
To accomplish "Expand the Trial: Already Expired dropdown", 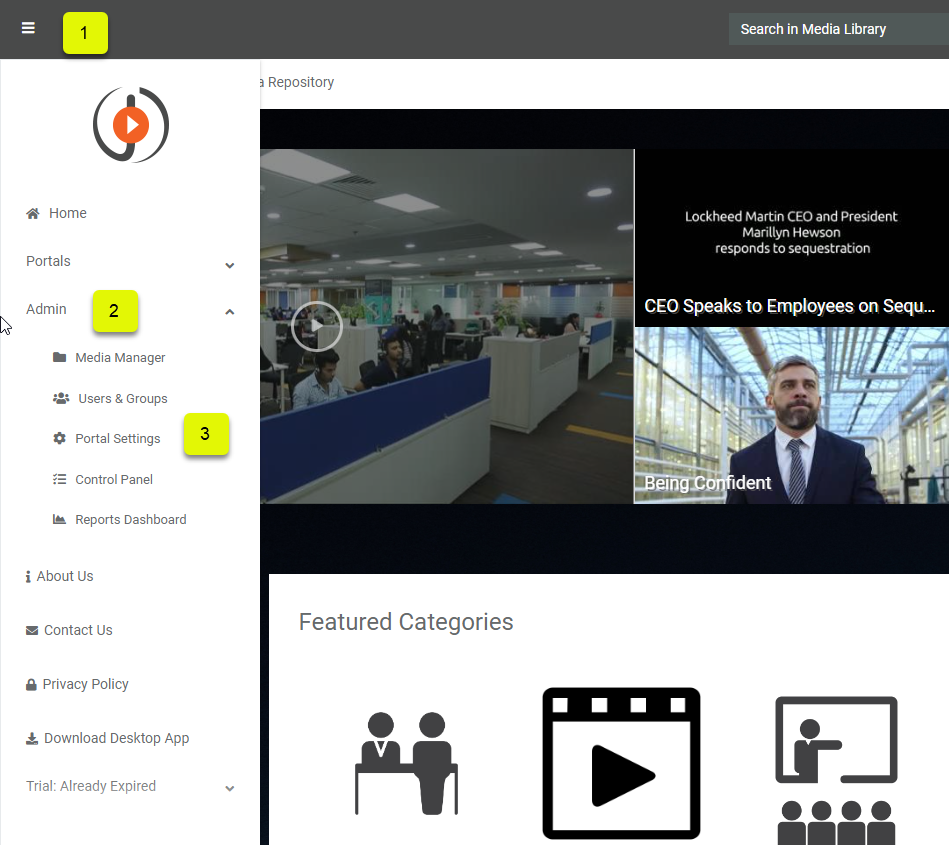I will coord(230,788).
